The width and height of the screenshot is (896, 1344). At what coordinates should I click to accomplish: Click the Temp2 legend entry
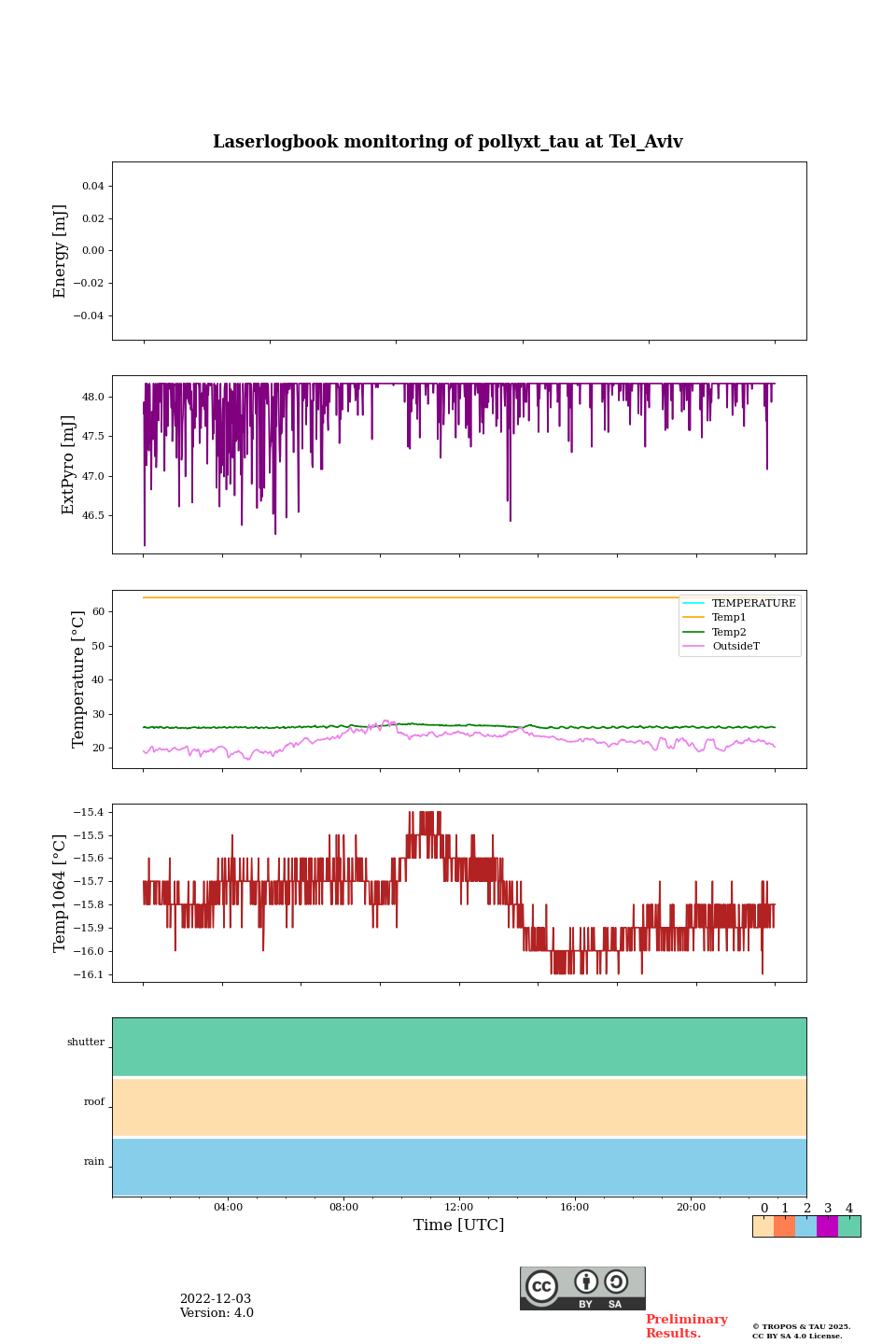click(x=715, y=632)
